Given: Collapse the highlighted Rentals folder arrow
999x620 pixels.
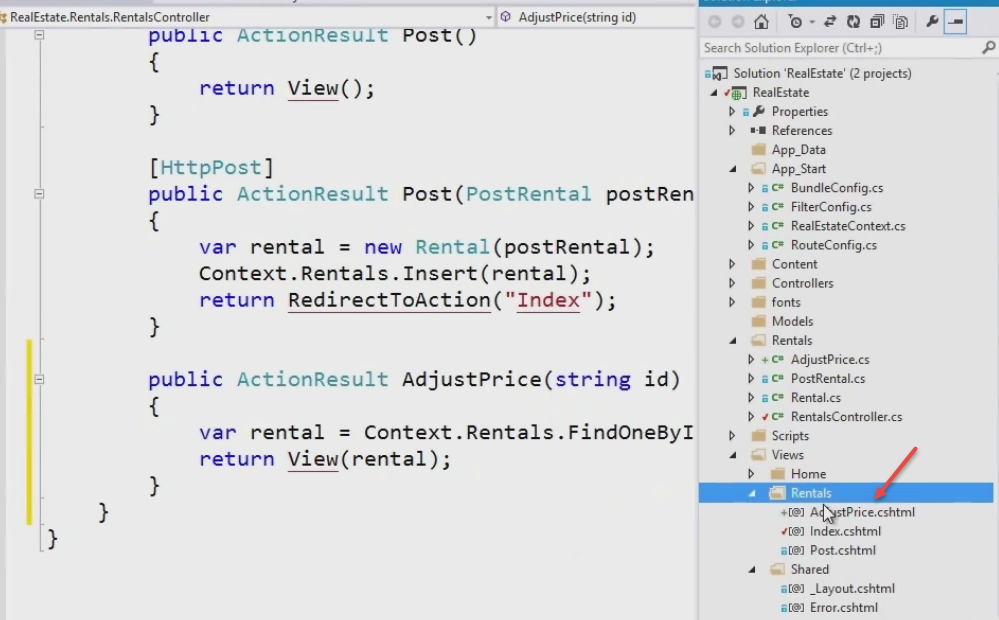Looking at the screenshot, I should point(752,494).
